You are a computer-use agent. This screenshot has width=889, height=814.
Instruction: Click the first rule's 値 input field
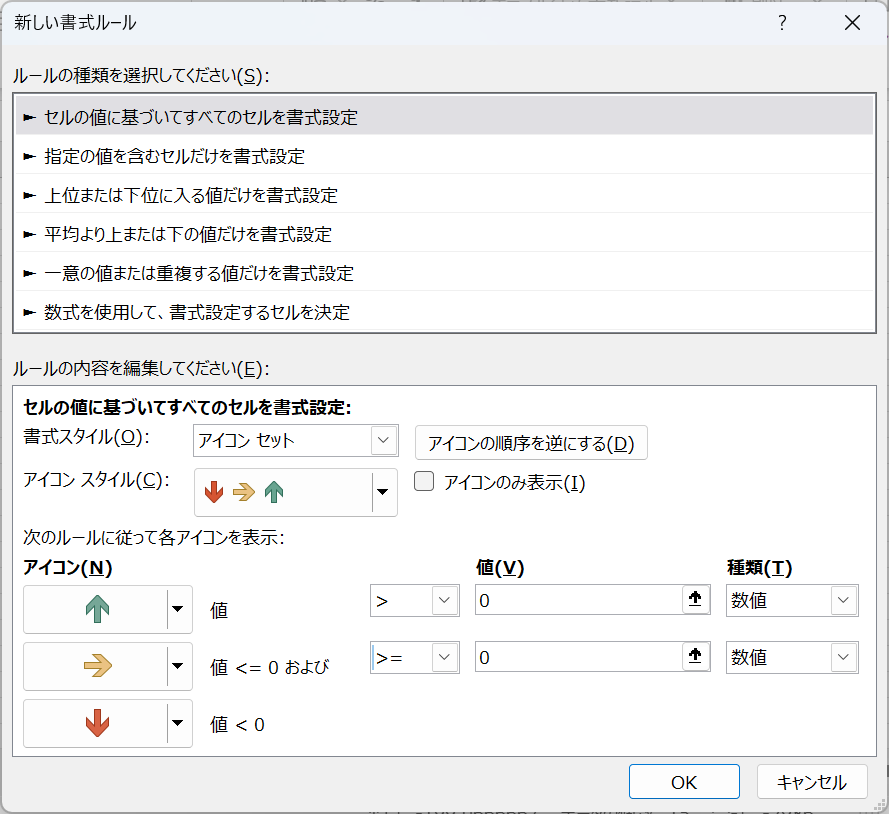tap(578, 600)
